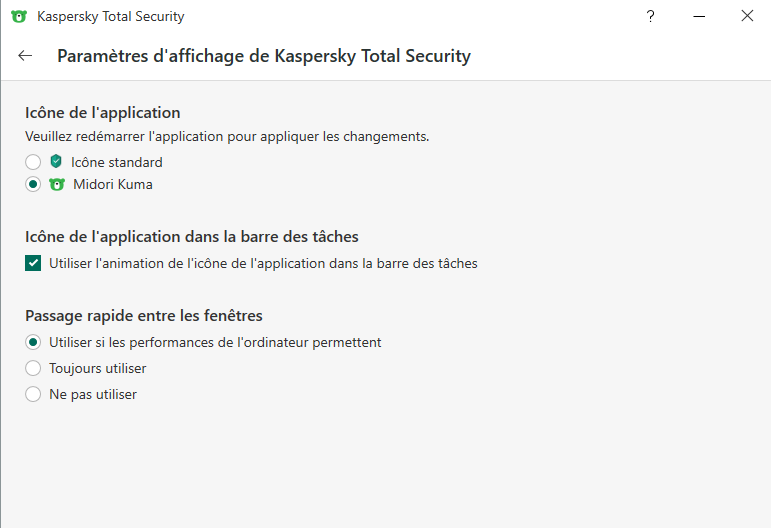The image size is (771, 528).
Task: Minimize the Kaspersky window
Action: (x=699, y=16)
